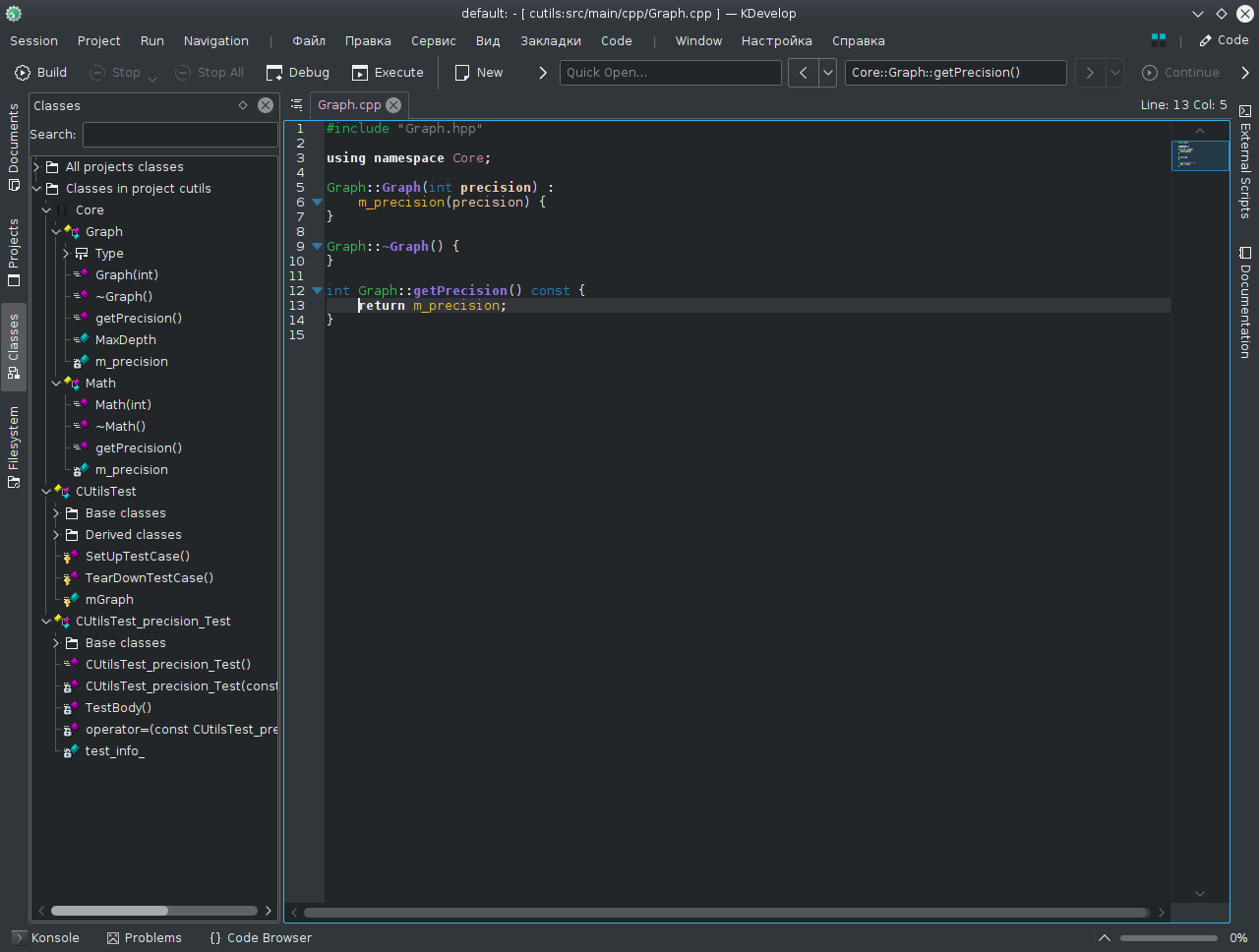
Task: Toggle the Problems tool view
Action: point(145,938)
